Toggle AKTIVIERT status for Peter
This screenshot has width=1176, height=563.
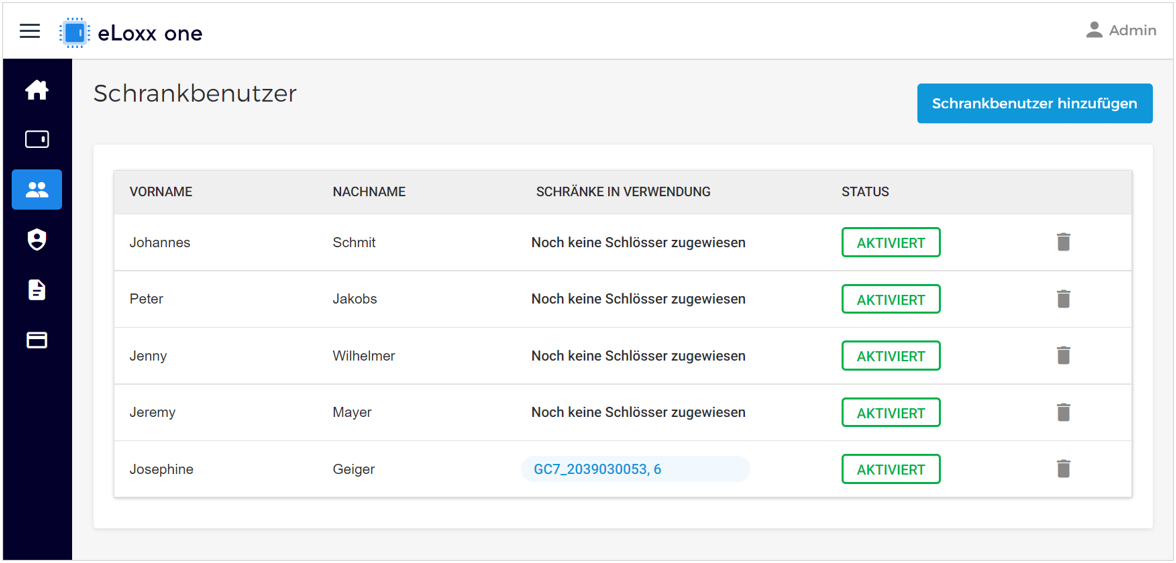point(891,299)
